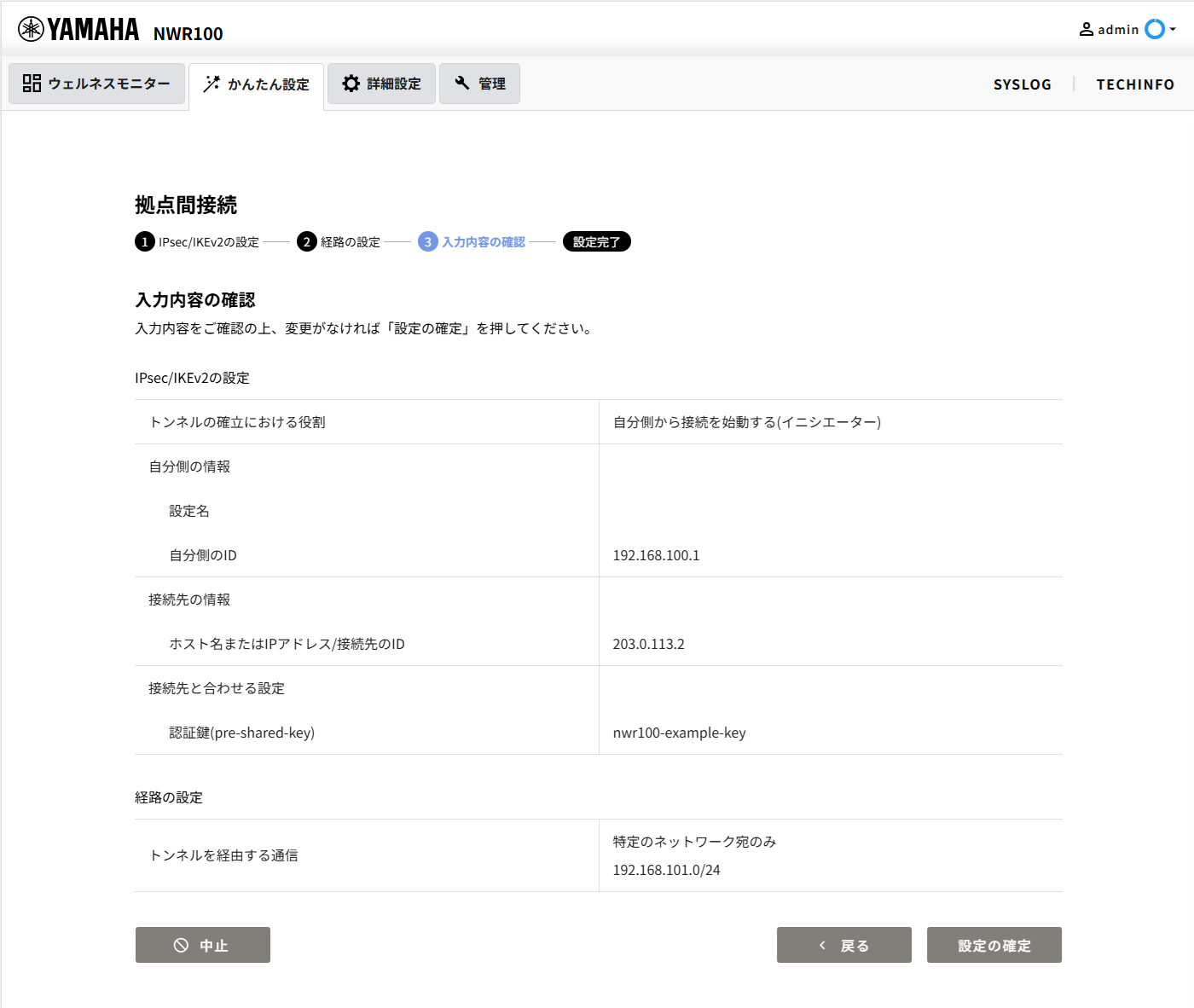Click step 3 circle for 入力内容の確認
1194x1008 pixels.
[428, 241]
